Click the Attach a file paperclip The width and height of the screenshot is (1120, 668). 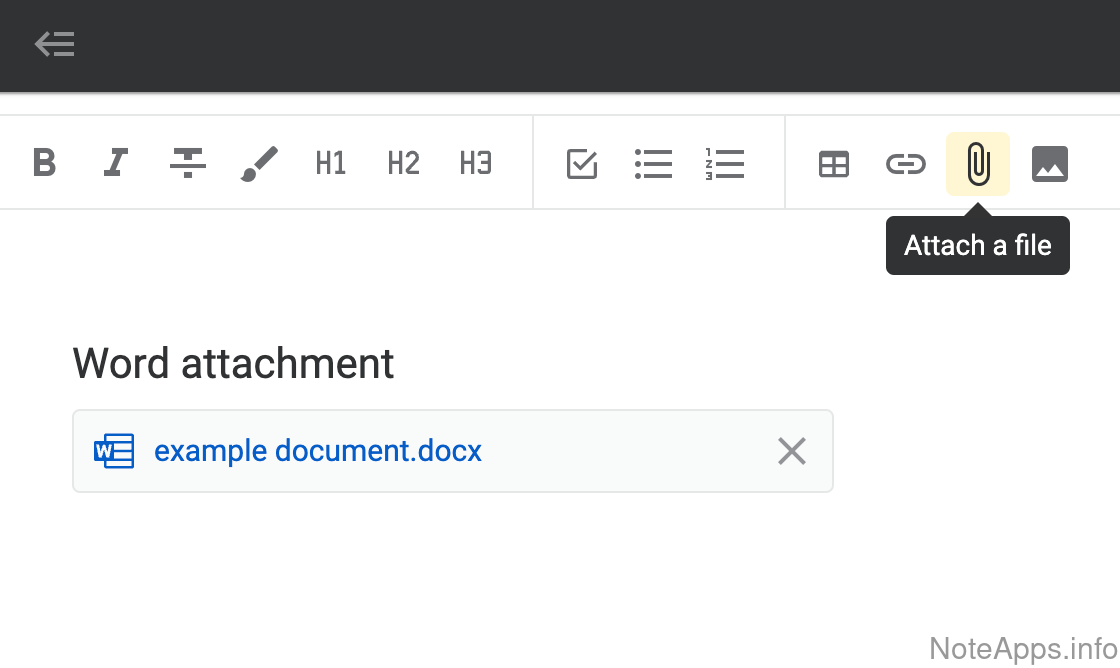tap(978, 163)
